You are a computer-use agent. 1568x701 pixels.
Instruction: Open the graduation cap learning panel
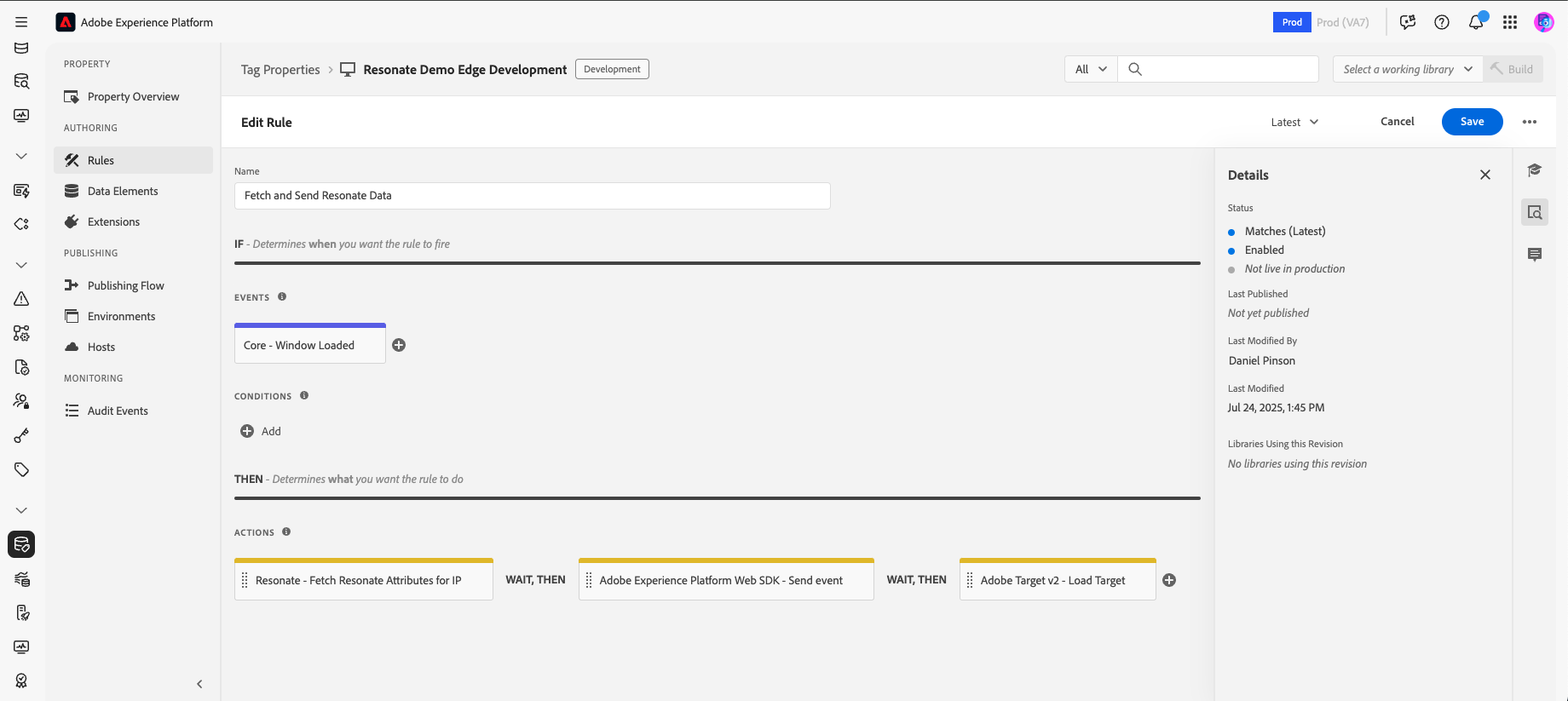pyautogui.click(x=1535, y=170)
